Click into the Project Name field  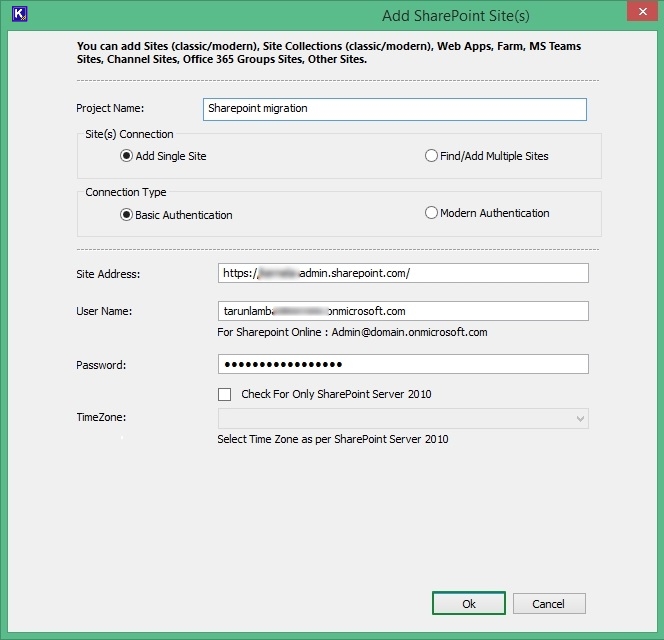tap(395, 109)
